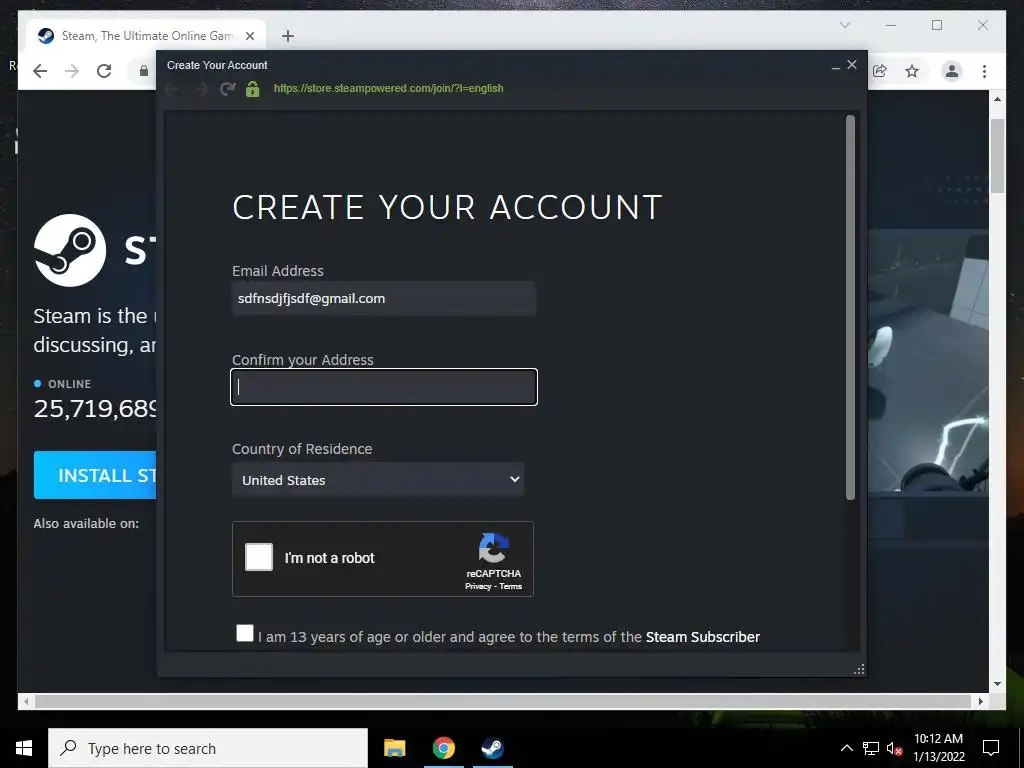
Task: Tick the 13 years of age checkbox
Action: (245, 633)
